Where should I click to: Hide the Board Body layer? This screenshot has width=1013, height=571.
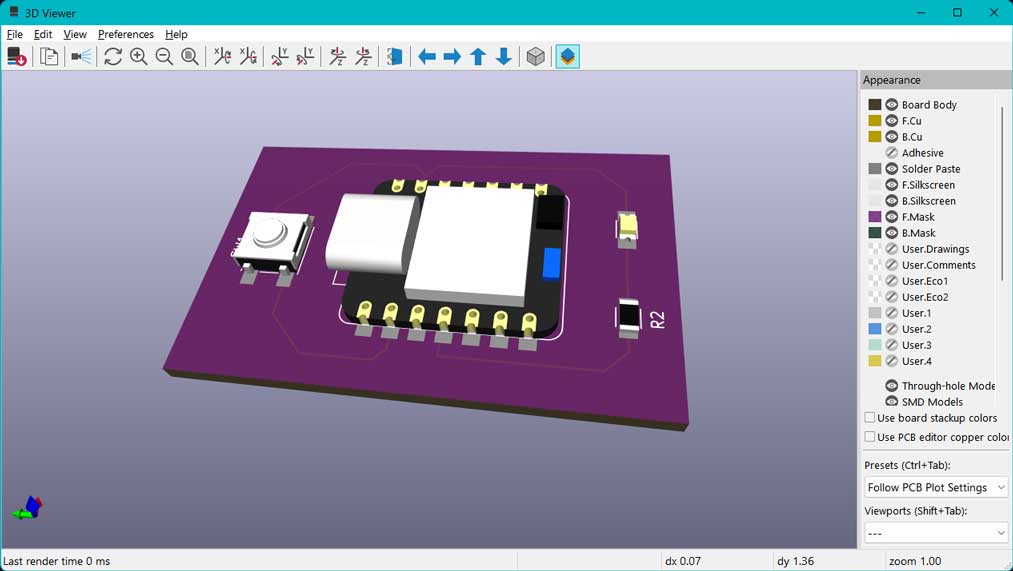click(x=892, y=105)
